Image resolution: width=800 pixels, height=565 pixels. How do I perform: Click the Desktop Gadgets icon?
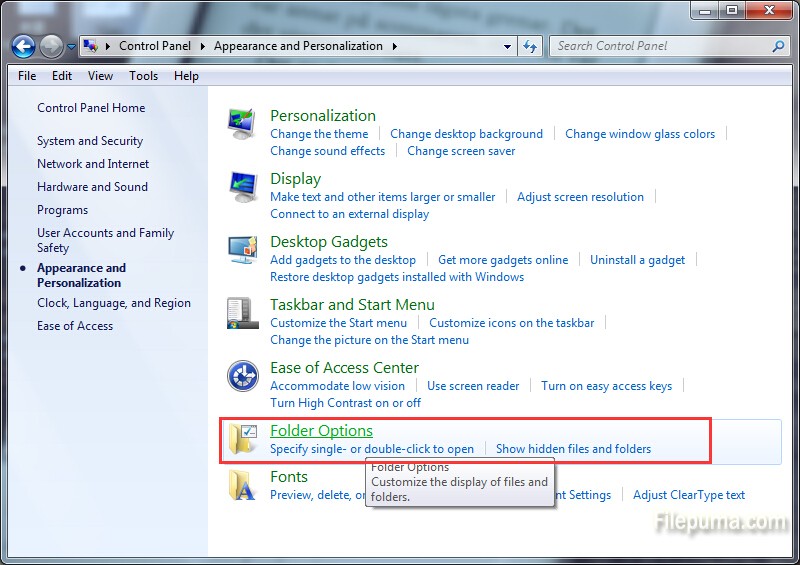[242, 250]
